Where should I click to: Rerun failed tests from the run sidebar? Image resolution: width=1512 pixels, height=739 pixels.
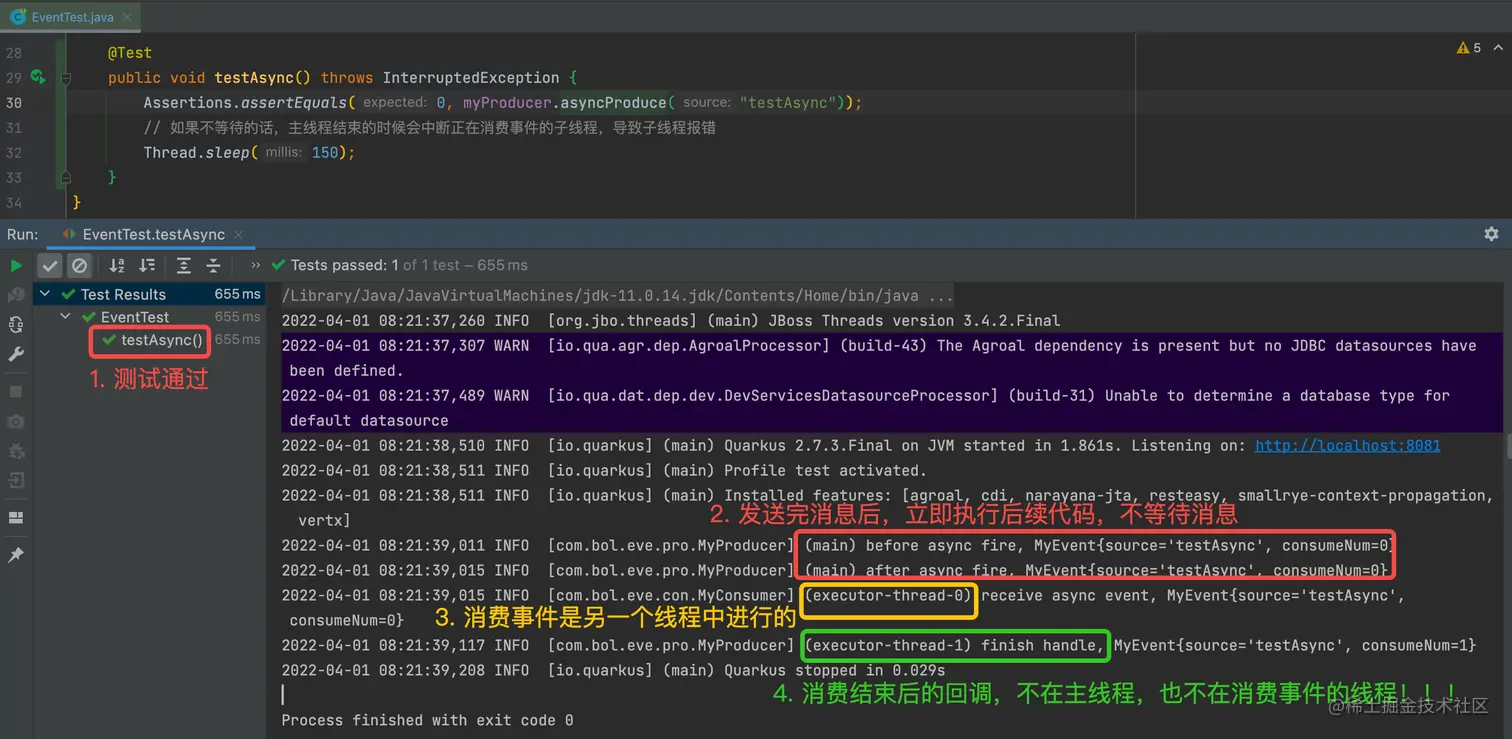click(16, 295)
